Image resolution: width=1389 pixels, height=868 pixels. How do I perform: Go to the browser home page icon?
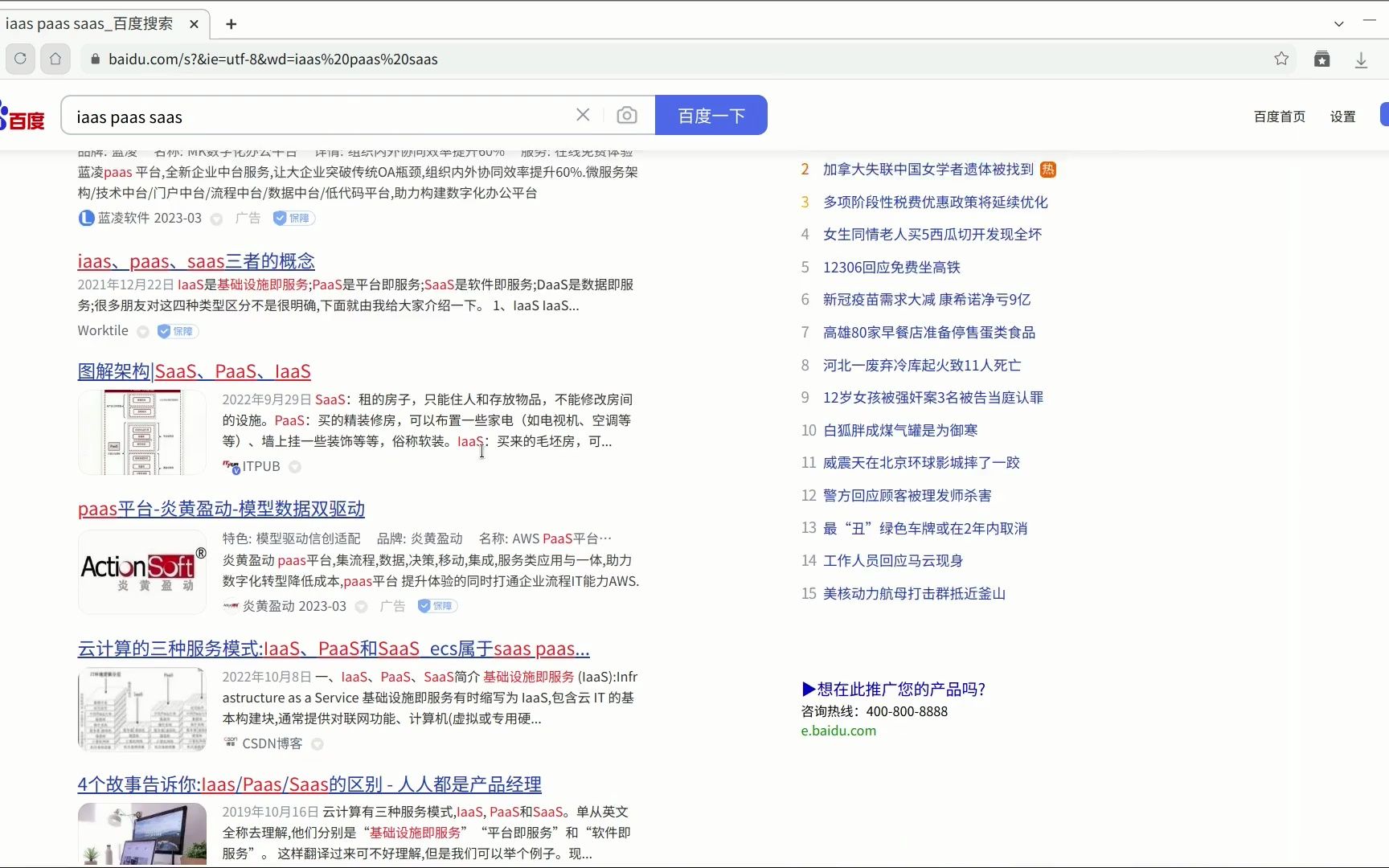[x=55, y=59]
